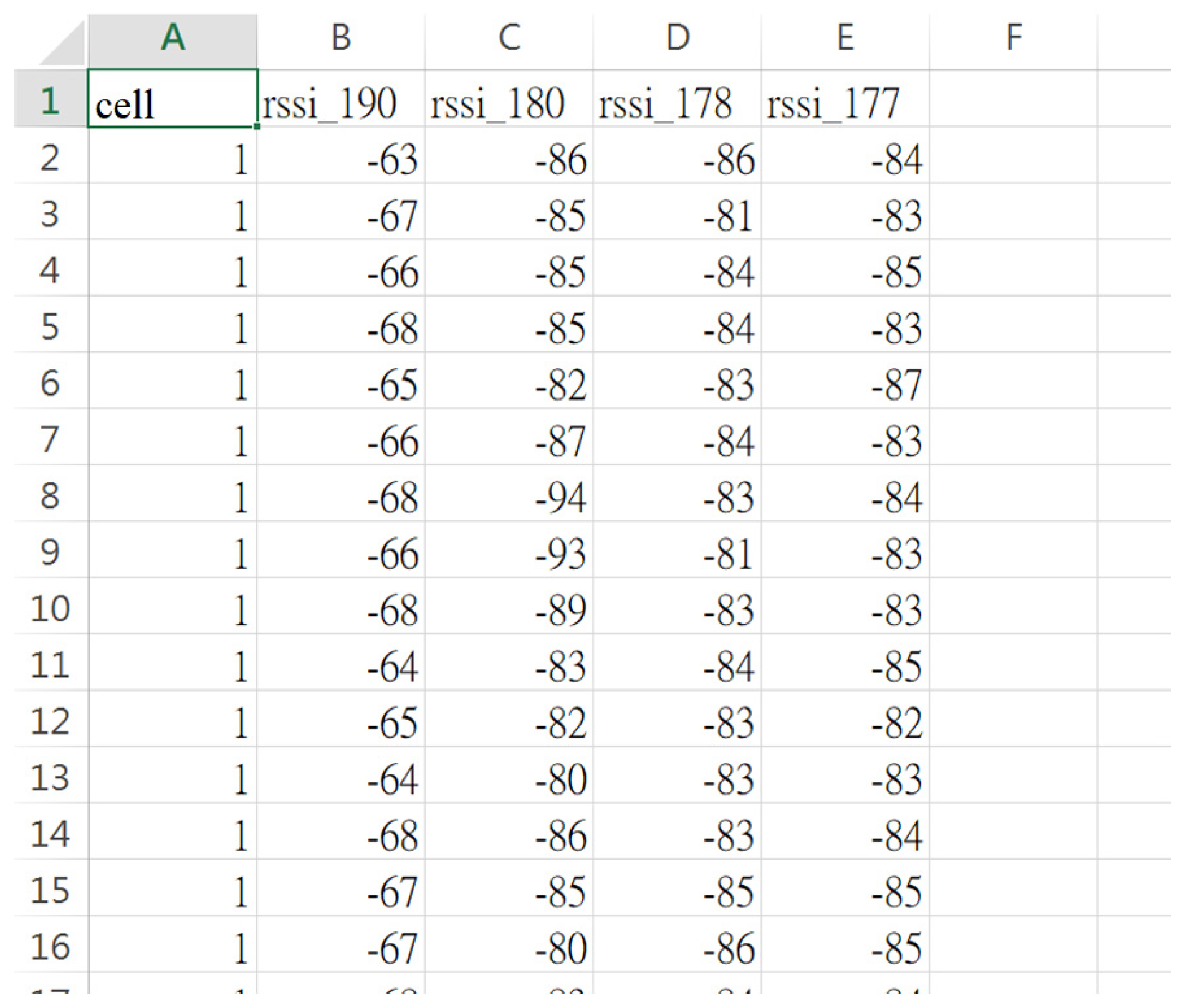This screenshot has width=1183, height=1008.
Task: Click the rssi_190 header cell
Action: 341,99
